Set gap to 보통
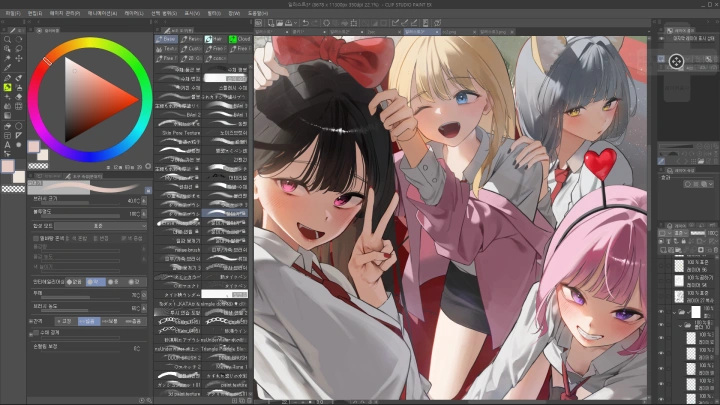The height and width of the screenshot is (405, 720). click(x=112, y=321)
